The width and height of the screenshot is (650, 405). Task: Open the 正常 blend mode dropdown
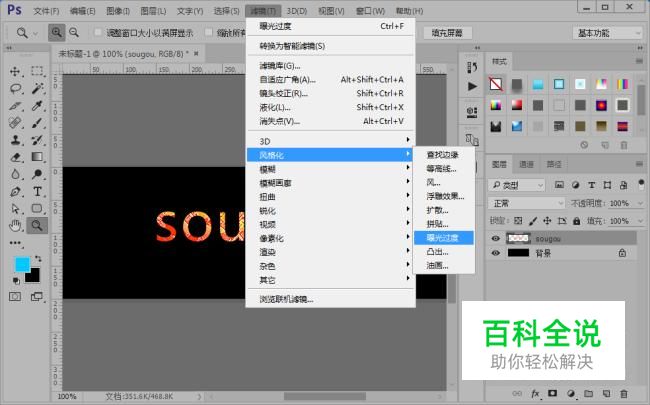tap(526, 203)
